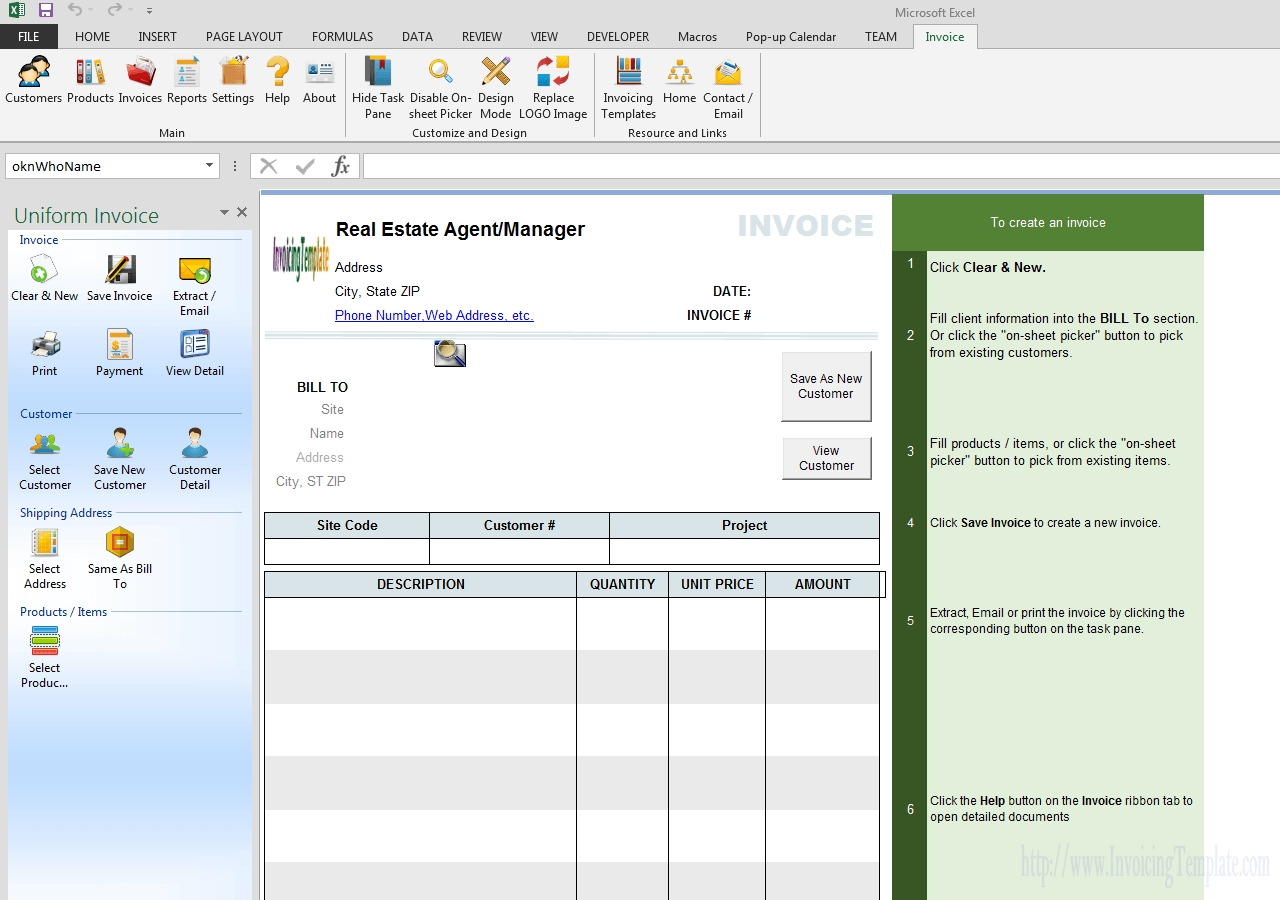Switch to the INSERT tab

(157, 36)
